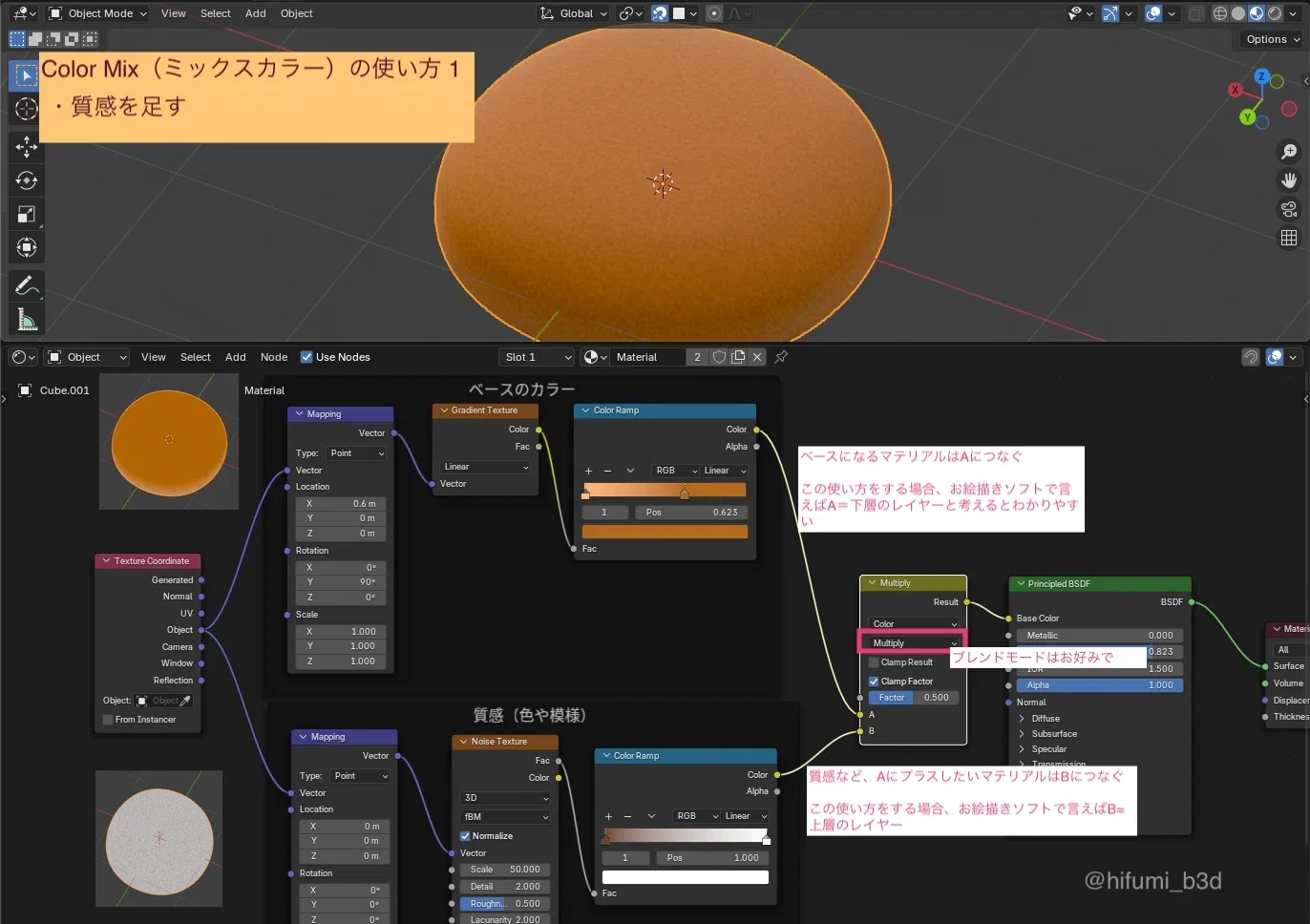Add a color stop in upper Color Ramp
The width and height of the screenshot is (1310, 924).
[588, 471]
